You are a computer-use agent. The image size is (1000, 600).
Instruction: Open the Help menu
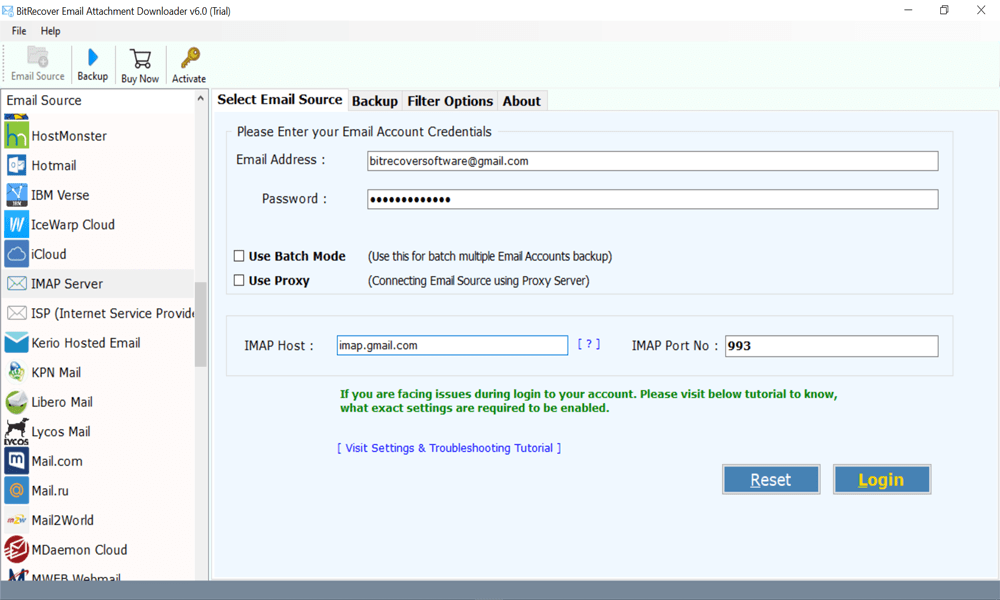[x=50, y=31]
